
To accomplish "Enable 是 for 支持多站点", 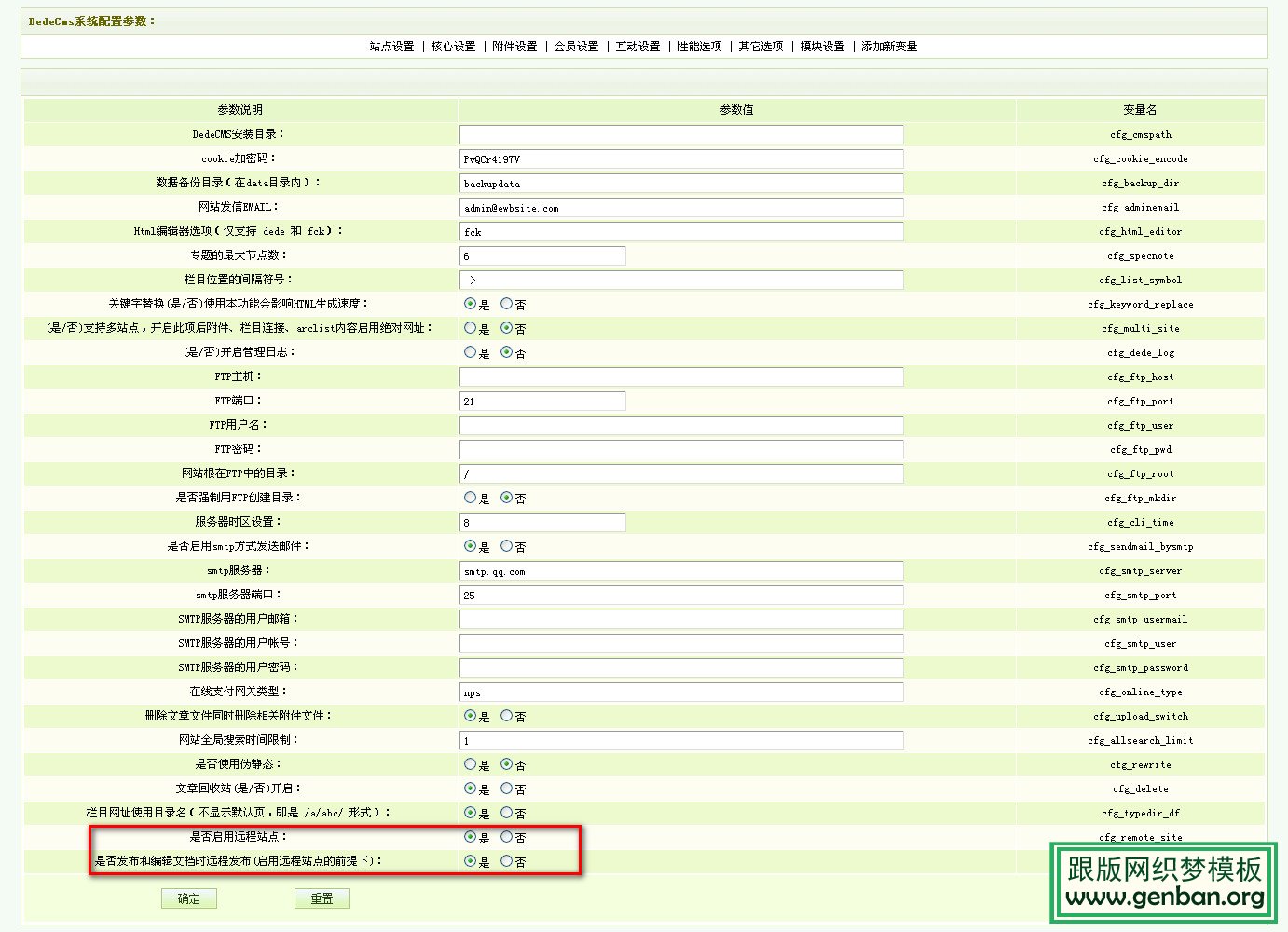I will (x=471, y=328).
